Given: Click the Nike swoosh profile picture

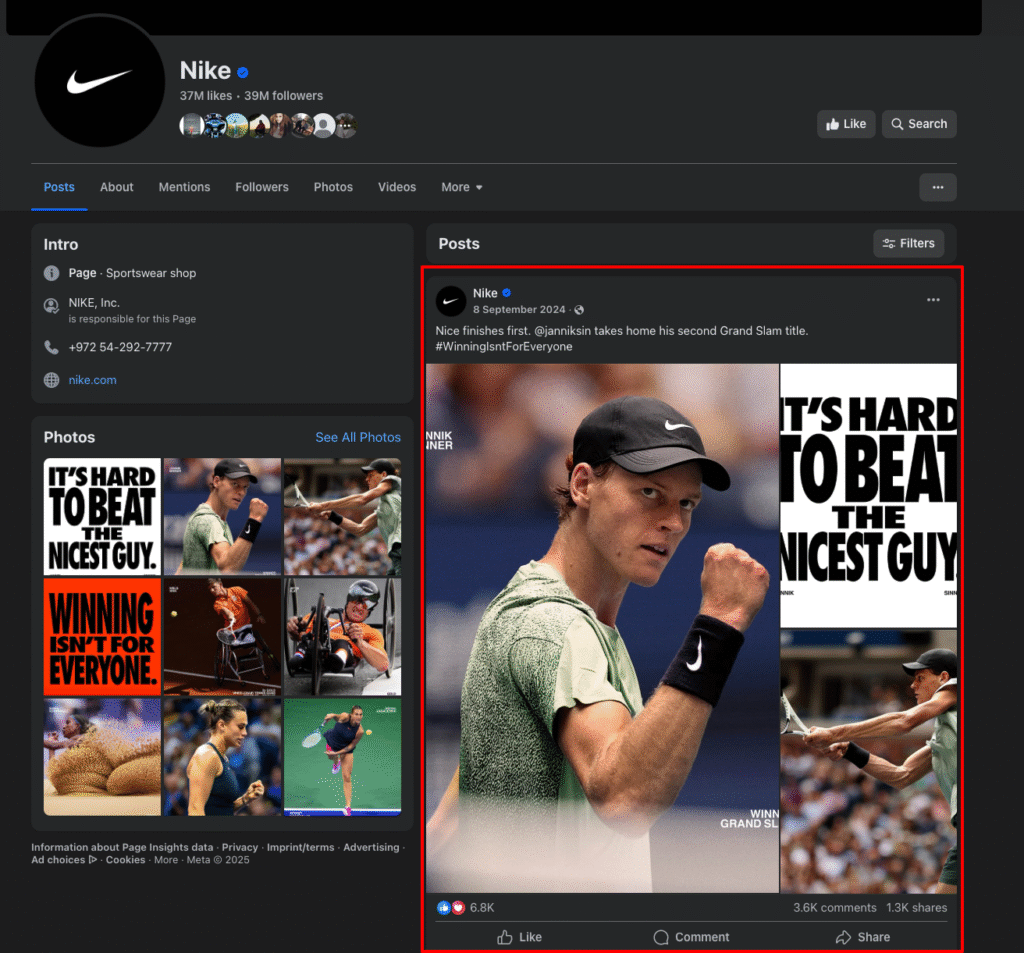Looking at the screenshot, I should [99, 80].
